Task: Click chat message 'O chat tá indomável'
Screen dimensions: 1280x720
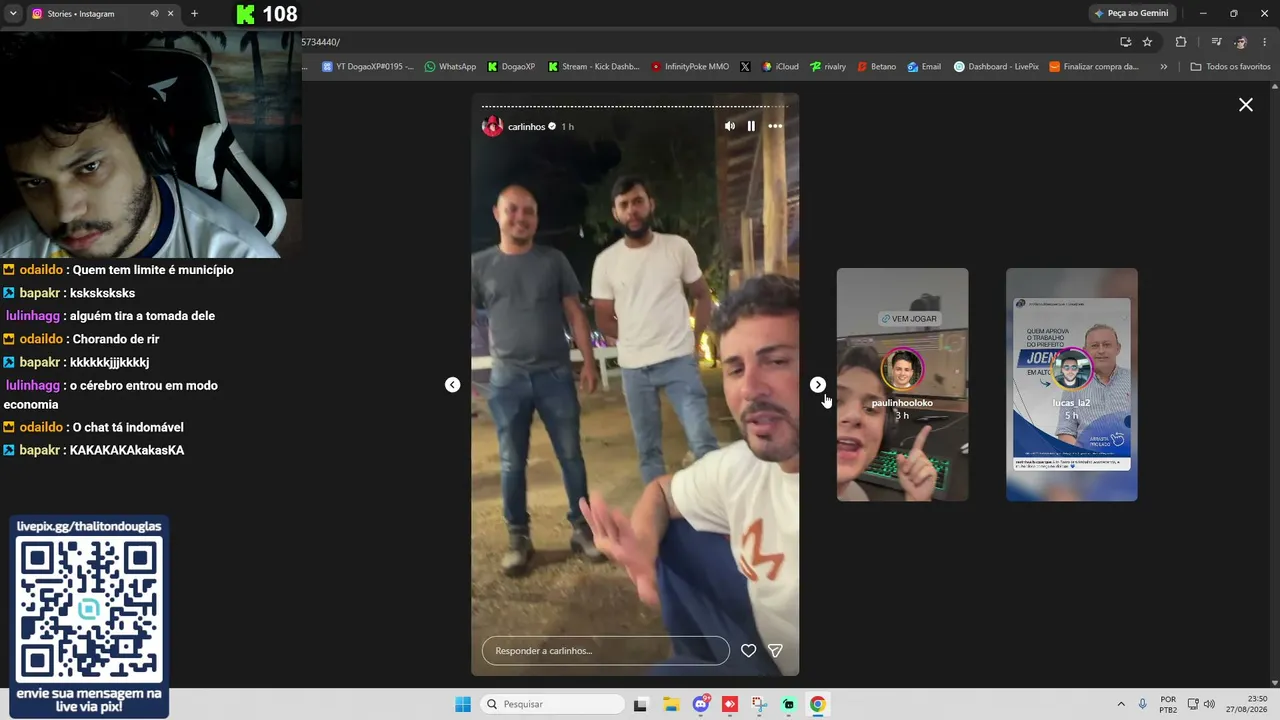Action: pos(128,428)
